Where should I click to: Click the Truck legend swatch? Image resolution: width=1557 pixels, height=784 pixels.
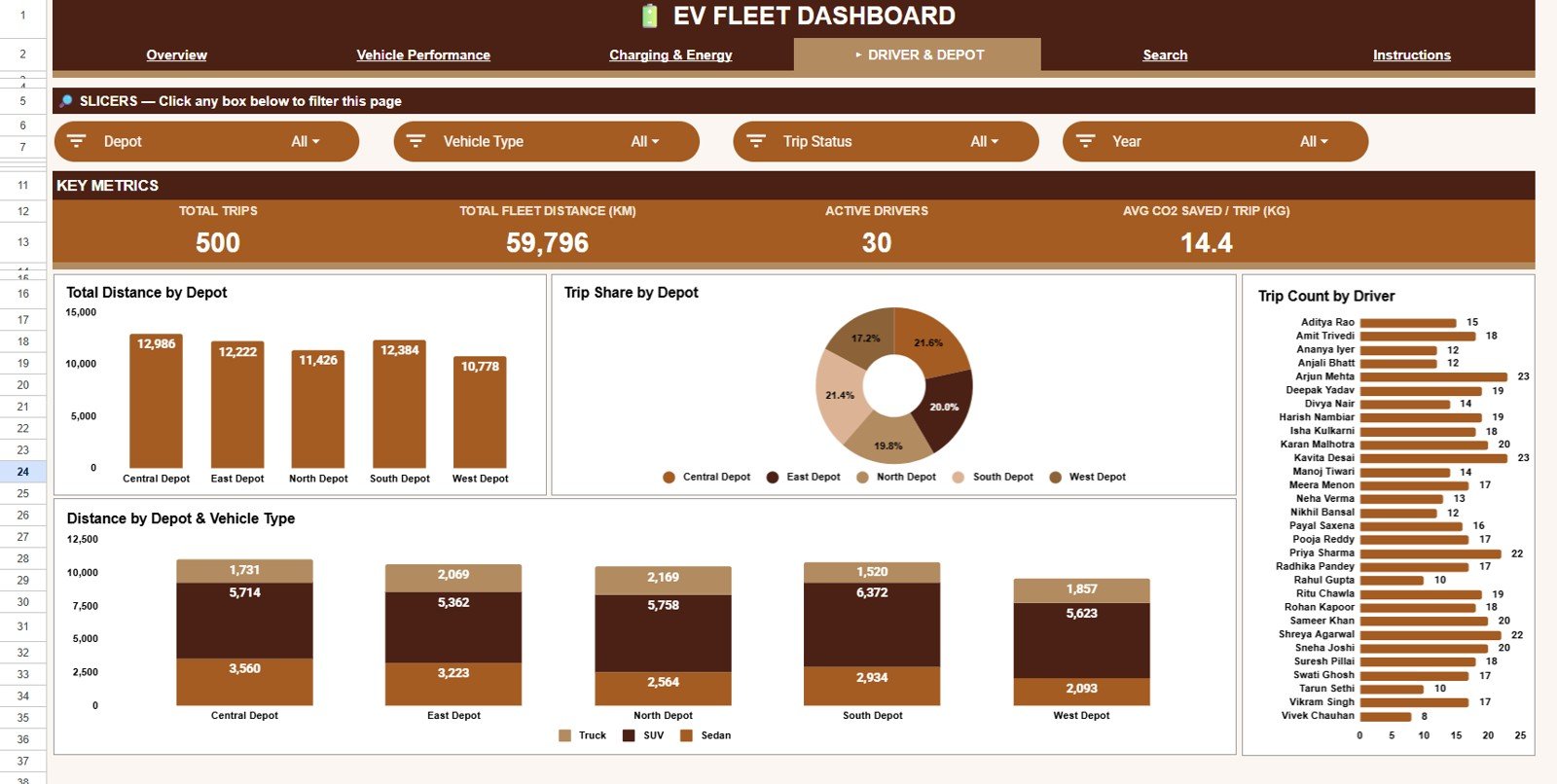[565, 735]
